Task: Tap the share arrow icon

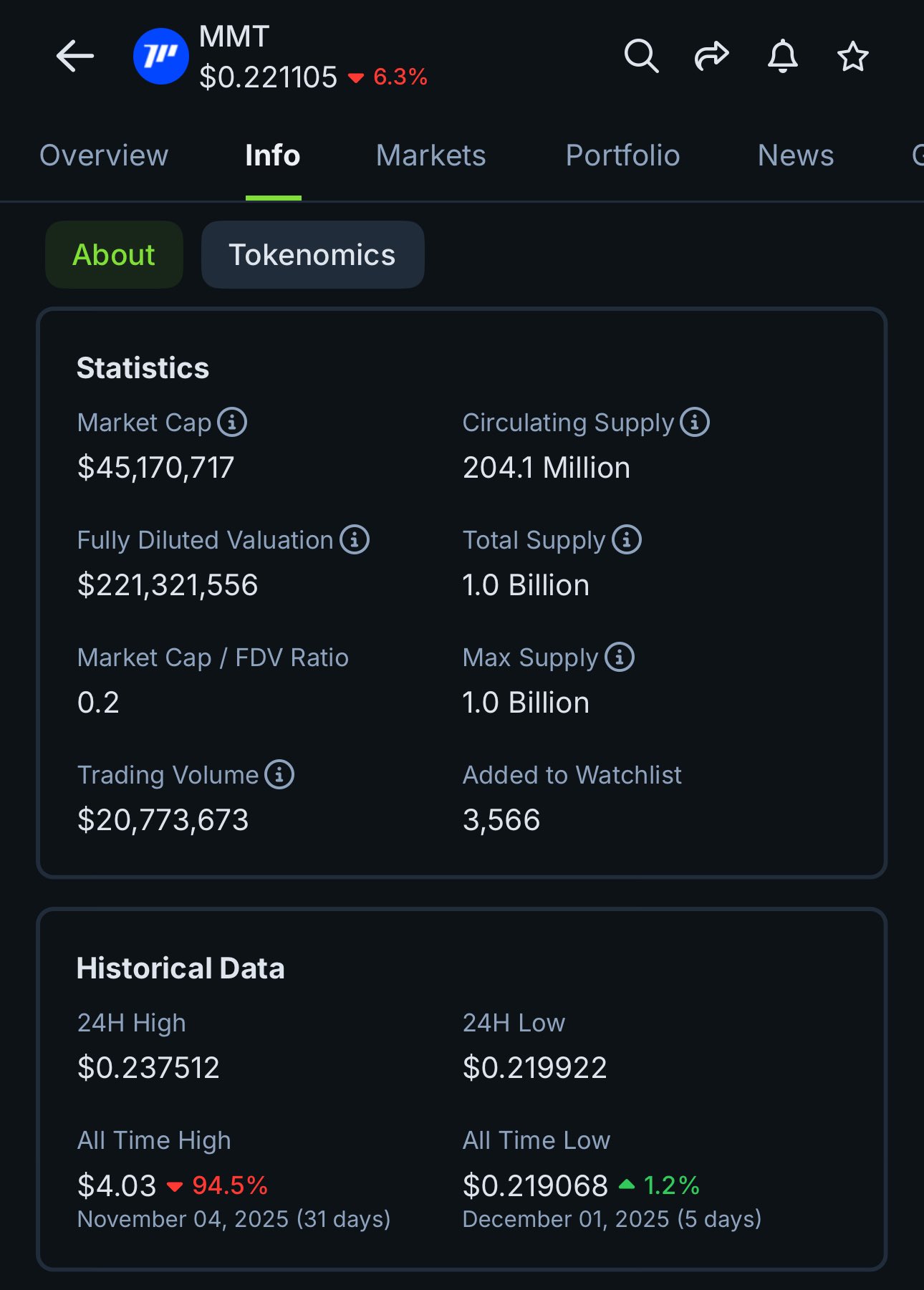Action: coord(711,57)
